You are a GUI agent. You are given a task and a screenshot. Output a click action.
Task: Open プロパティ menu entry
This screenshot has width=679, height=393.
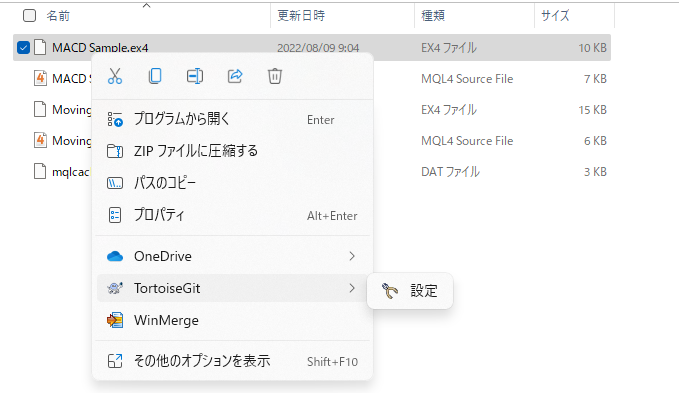click(x=233, y=215)
